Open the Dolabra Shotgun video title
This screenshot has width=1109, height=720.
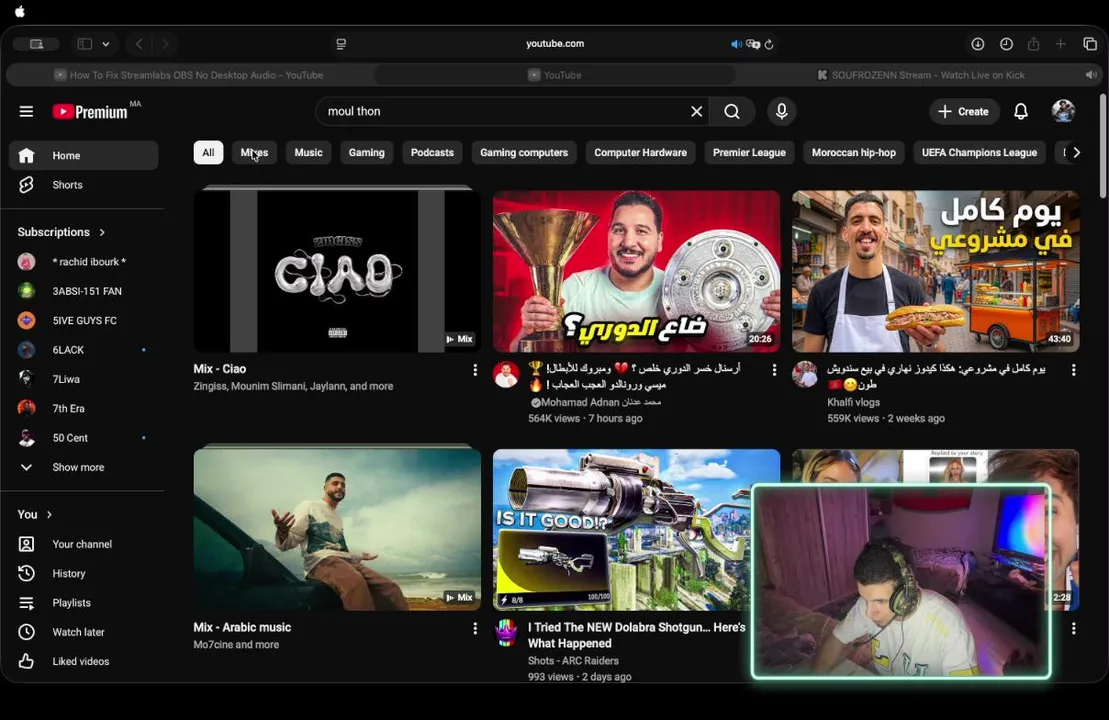coord(637,635)
